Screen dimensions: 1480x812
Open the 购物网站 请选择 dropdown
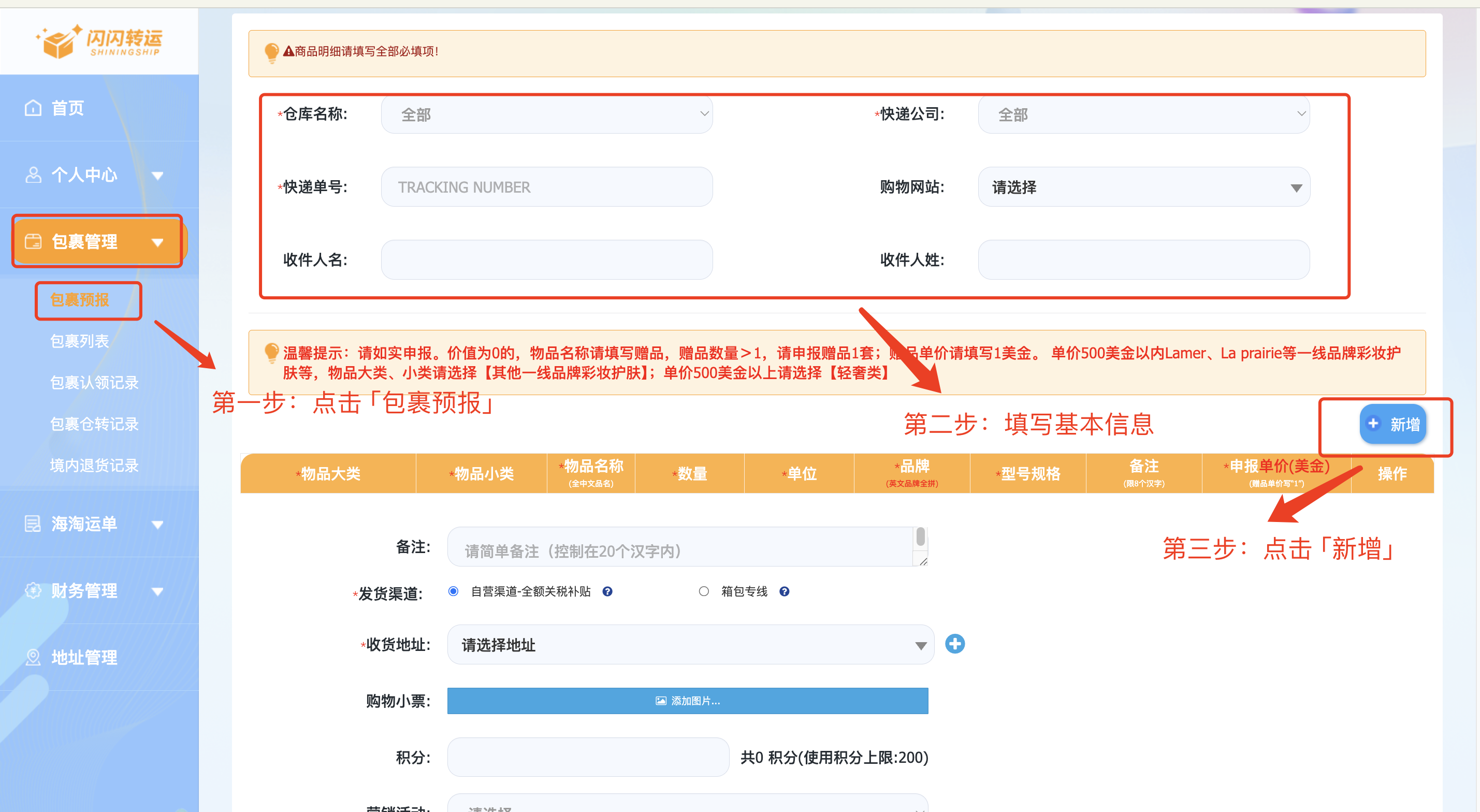1143,187
